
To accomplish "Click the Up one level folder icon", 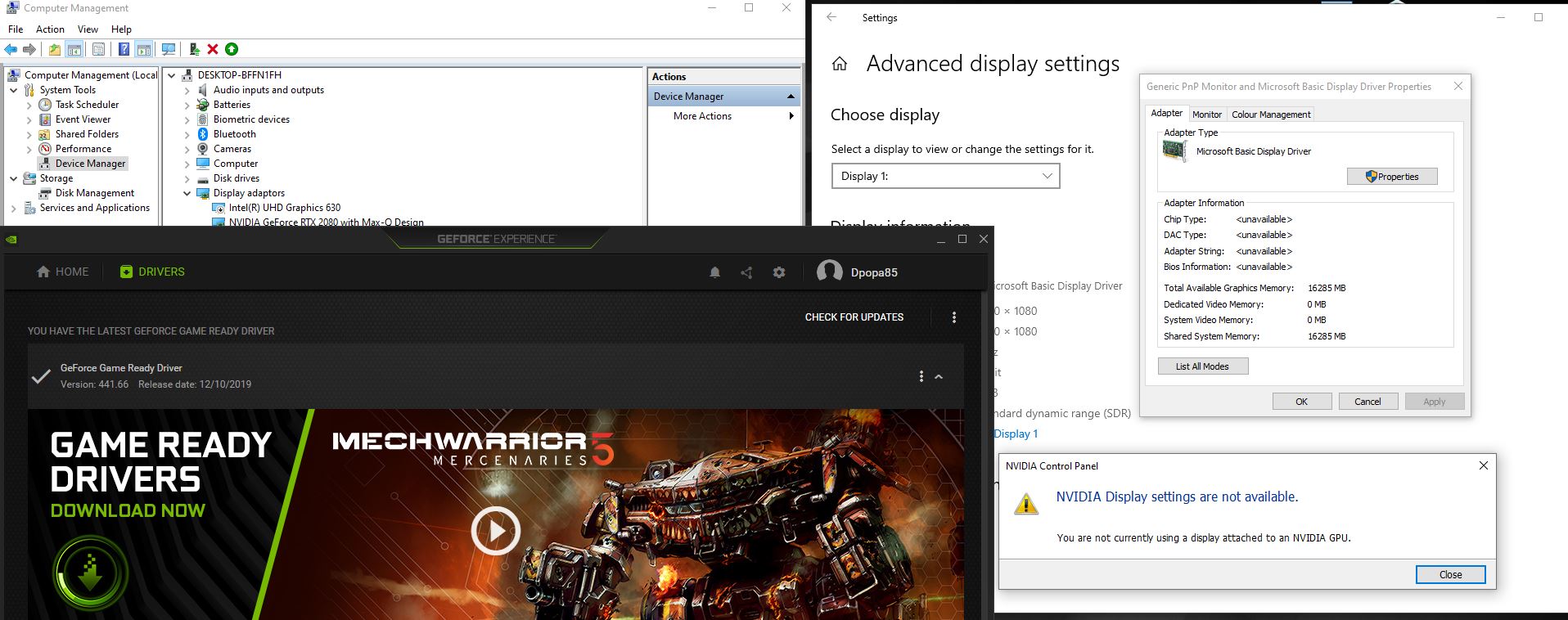I will click(54, 49).
